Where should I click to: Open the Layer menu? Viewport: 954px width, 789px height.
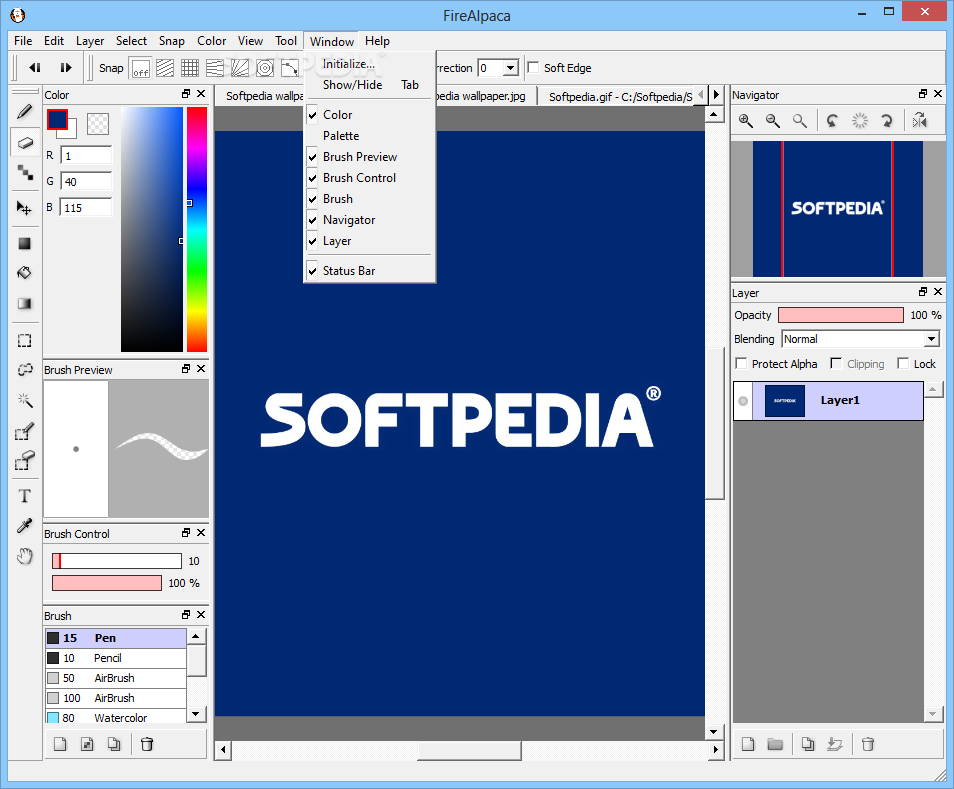coord(90,41)
